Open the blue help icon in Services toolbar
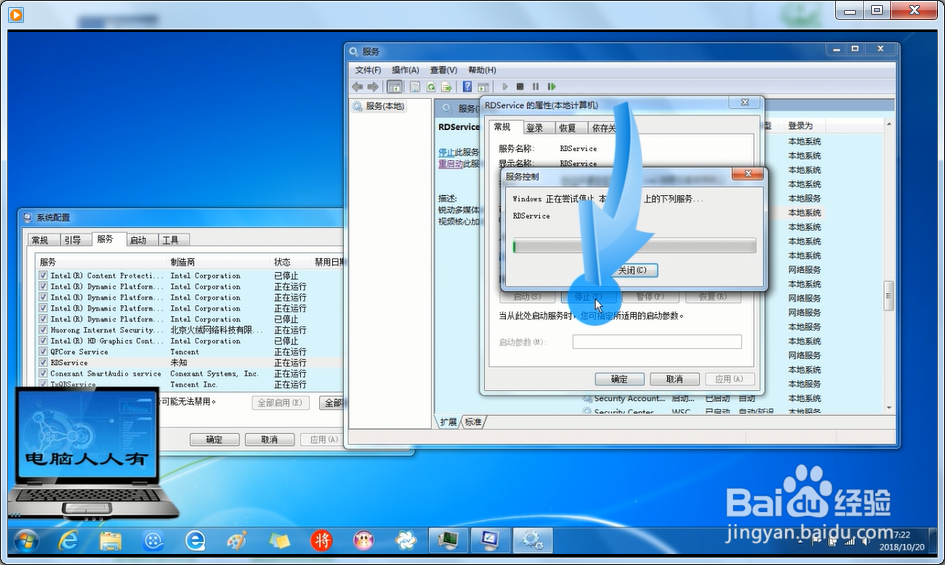This screenshot has width=945, height=565. [x=467, y=87]
